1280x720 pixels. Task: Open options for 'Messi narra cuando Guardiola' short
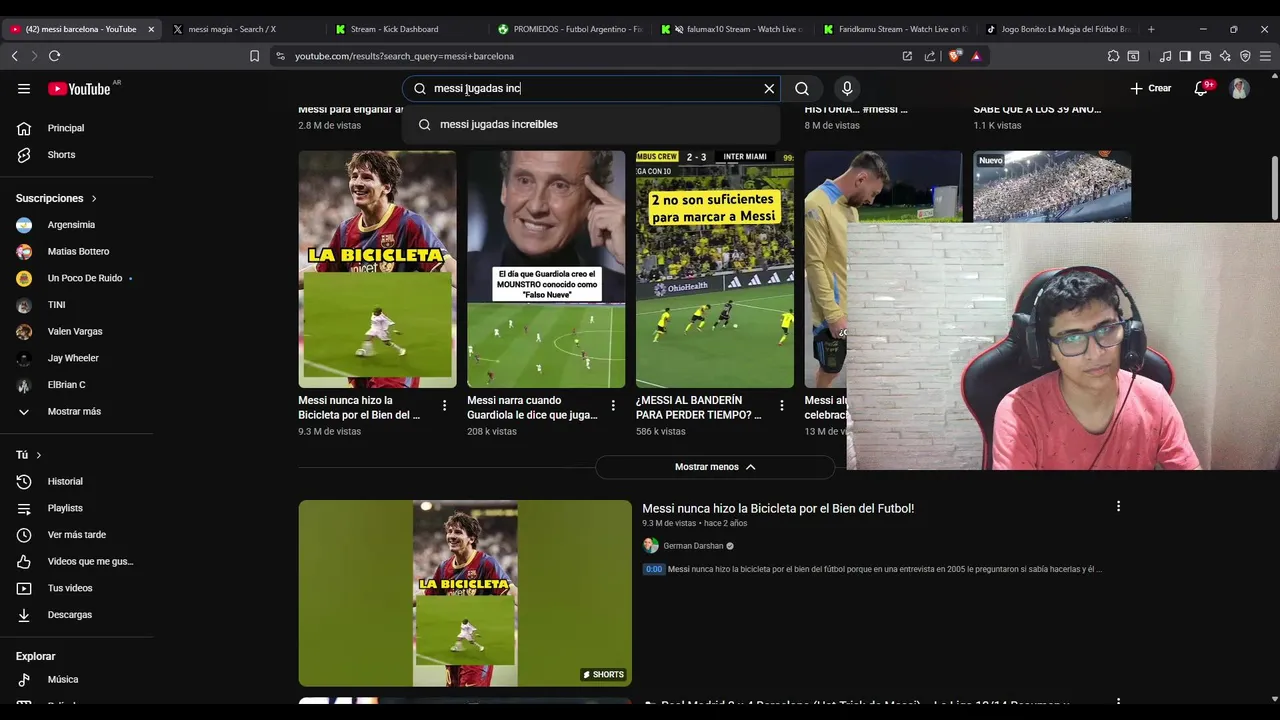coord(613,406)
